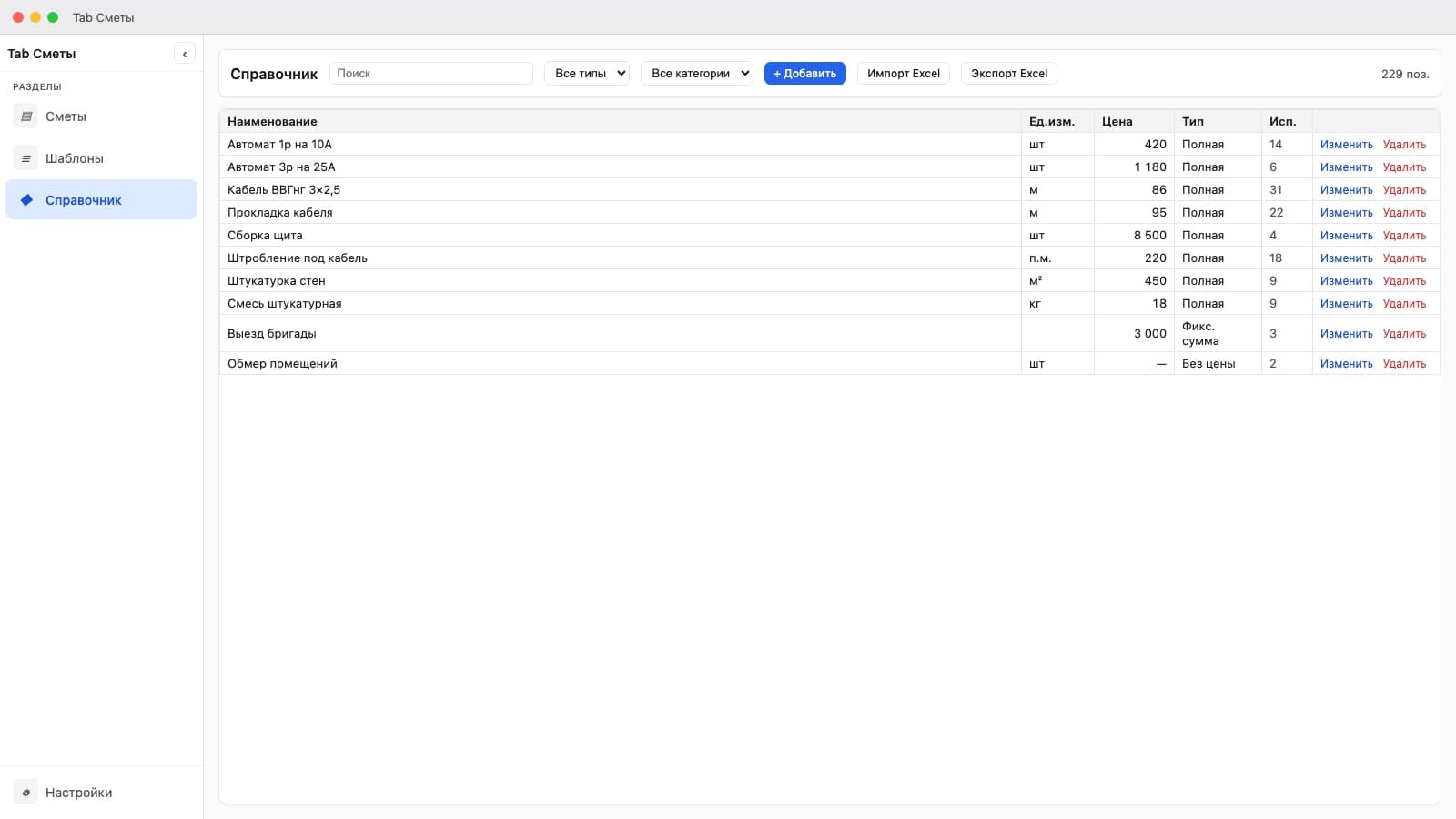Select the Обмер помещений name cell

(x=620, y=364)
